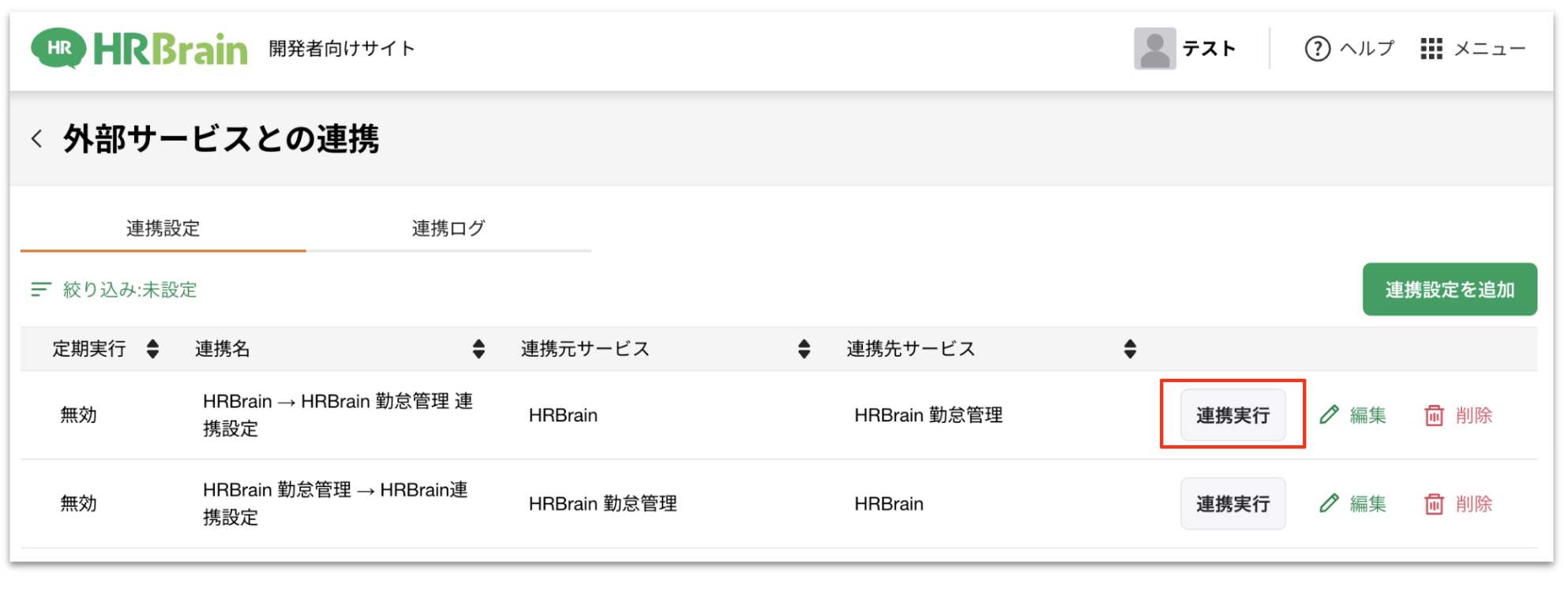Click 編集 link in second row

coord(1367,504)
